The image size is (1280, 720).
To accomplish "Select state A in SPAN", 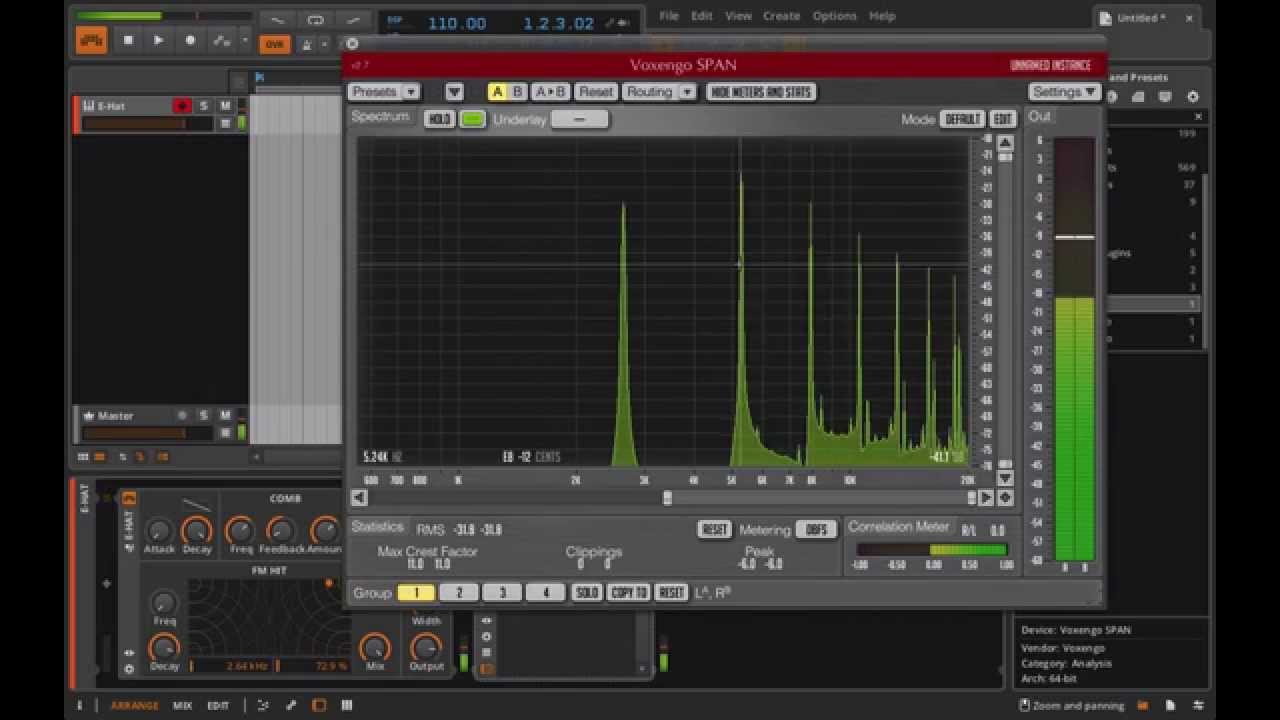I will pyautogui.click(x=497, y=92).
